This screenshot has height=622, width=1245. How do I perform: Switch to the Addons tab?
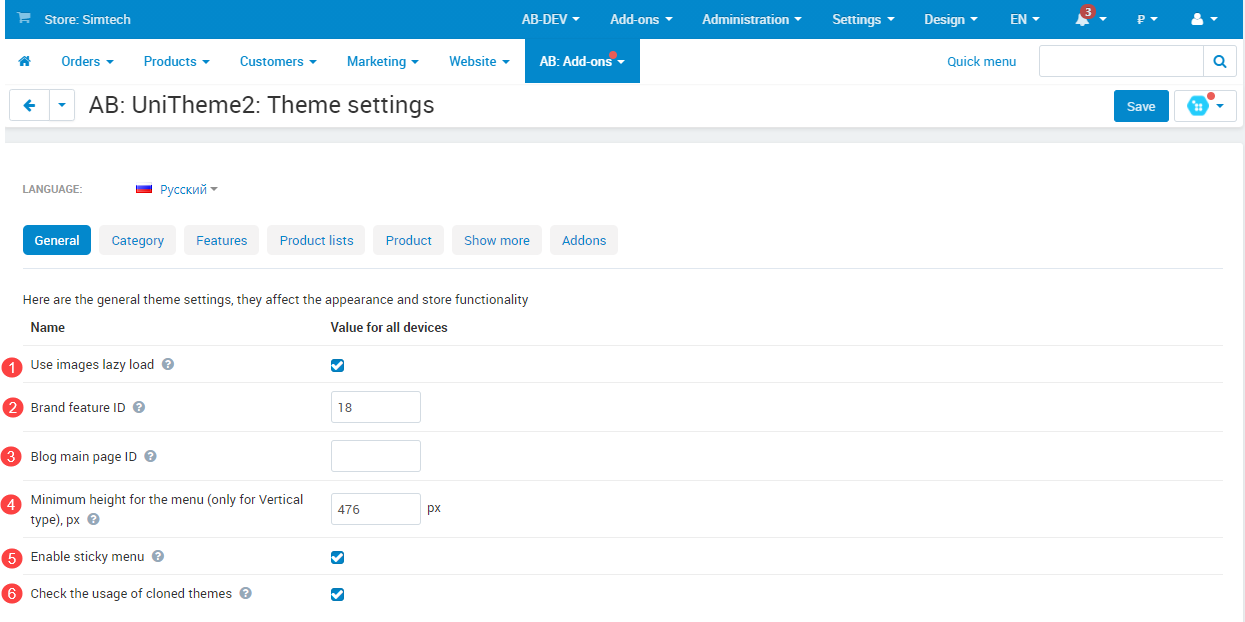[584, 240]
